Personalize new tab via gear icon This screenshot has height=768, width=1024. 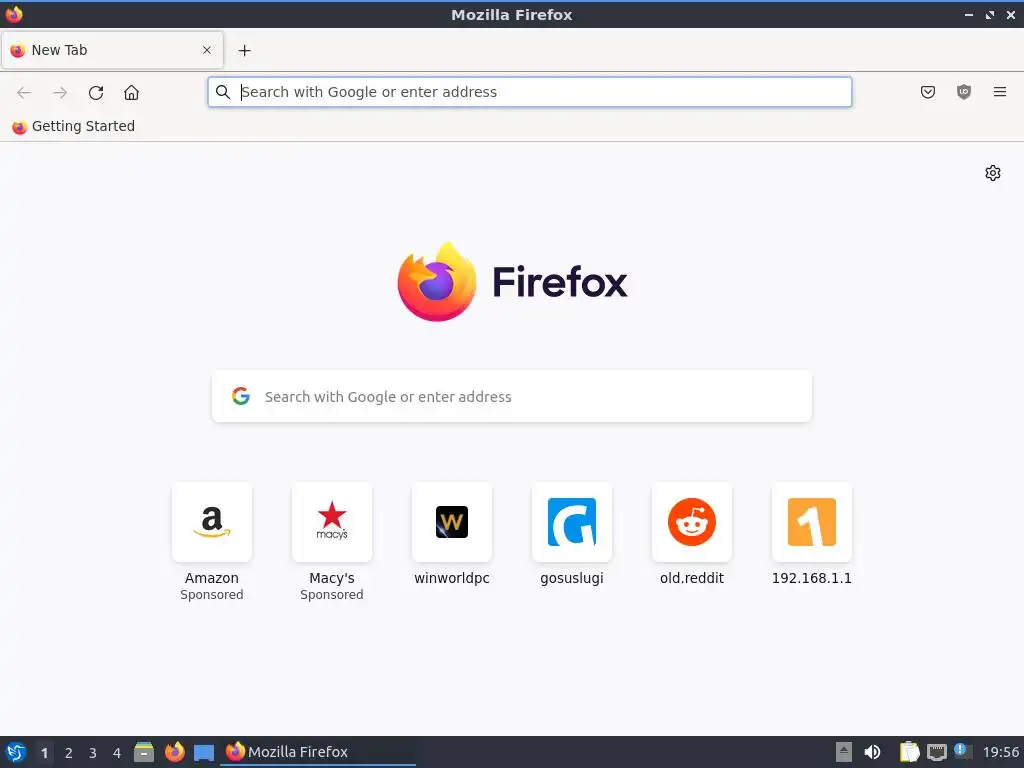coord(992,173)
